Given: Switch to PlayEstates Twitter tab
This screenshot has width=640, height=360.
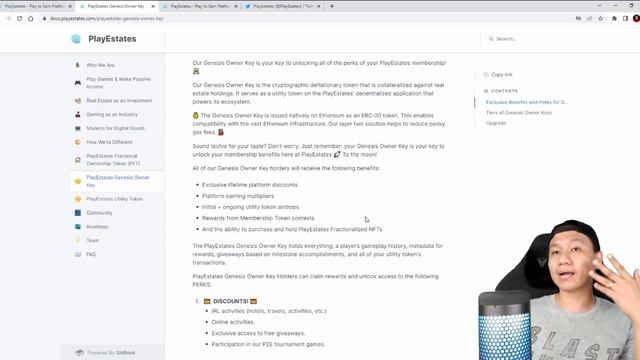Looking at the screenshot, I should [282, 7].
